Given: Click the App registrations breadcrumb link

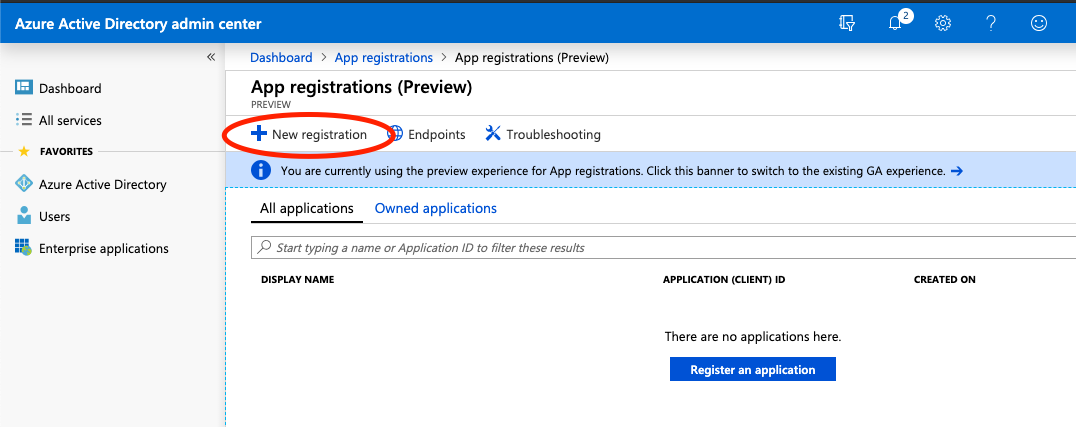Looking at the screenshot, I should click(x=384, y=57).
